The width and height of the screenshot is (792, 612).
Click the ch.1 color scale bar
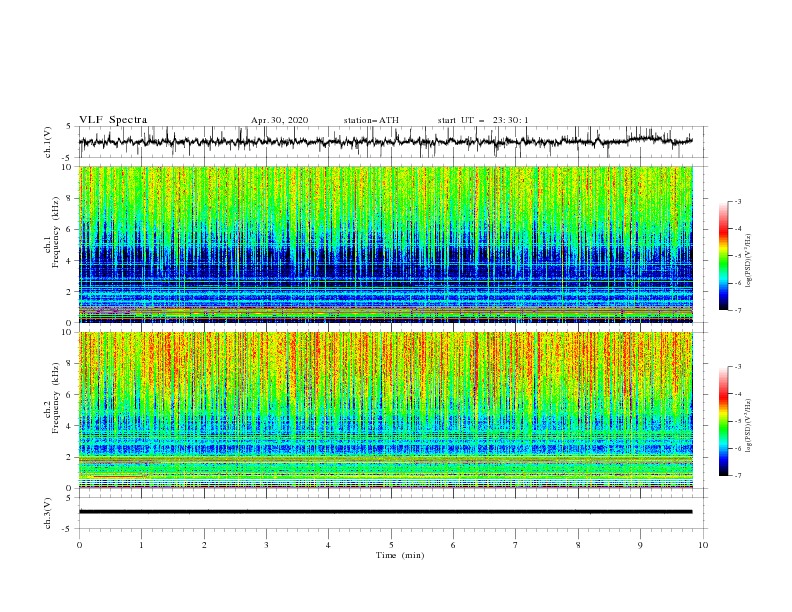pyautogui.click(x=724, y=255)
